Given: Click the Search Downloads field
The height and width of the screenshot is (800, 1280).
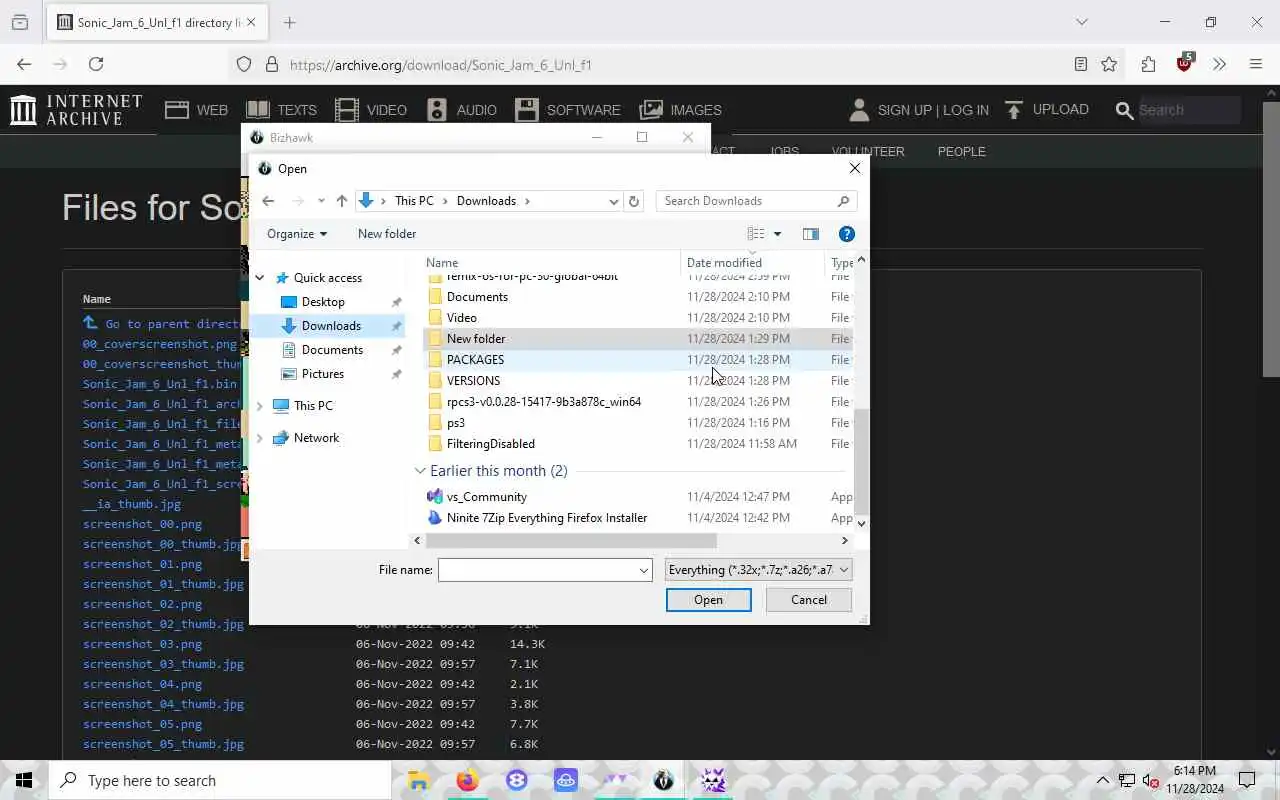Looking at the screenshot, I should (746, 201).
